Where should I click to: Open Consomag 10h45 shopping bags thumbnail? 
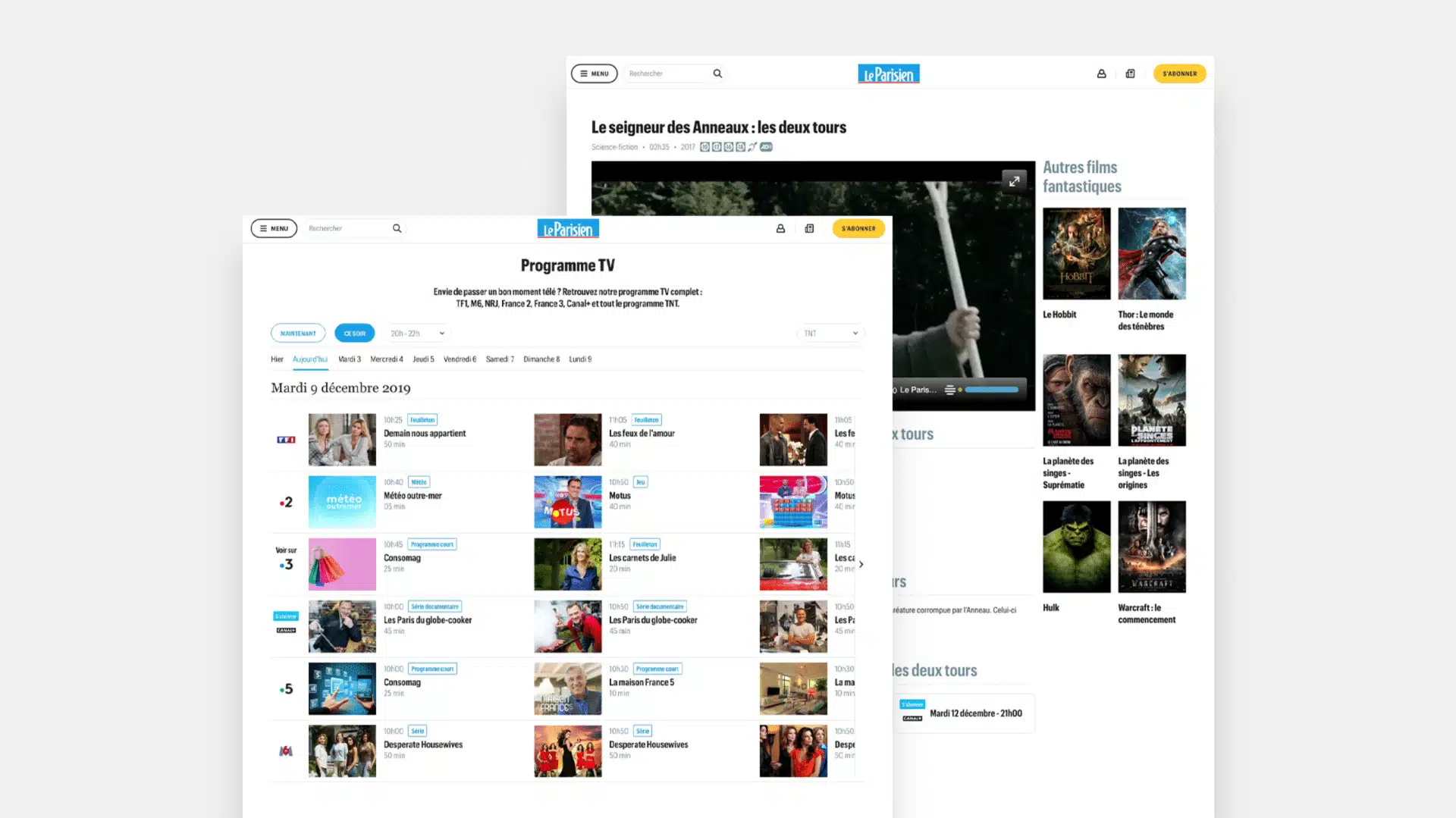(342, 564)
